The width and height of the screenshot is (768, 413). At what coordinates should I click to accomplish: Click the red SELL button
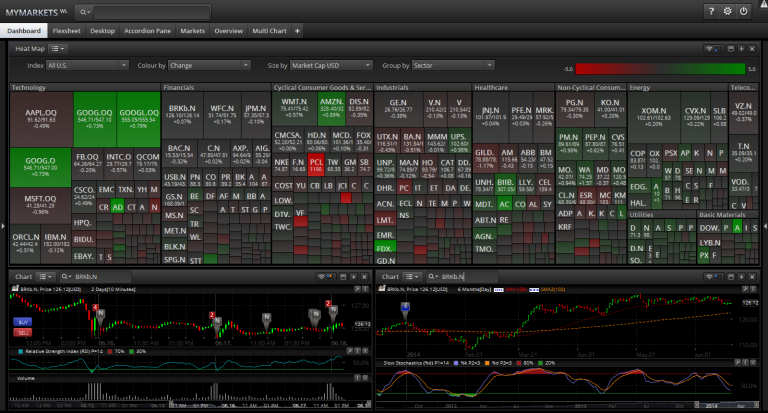(x=23, y=333)
